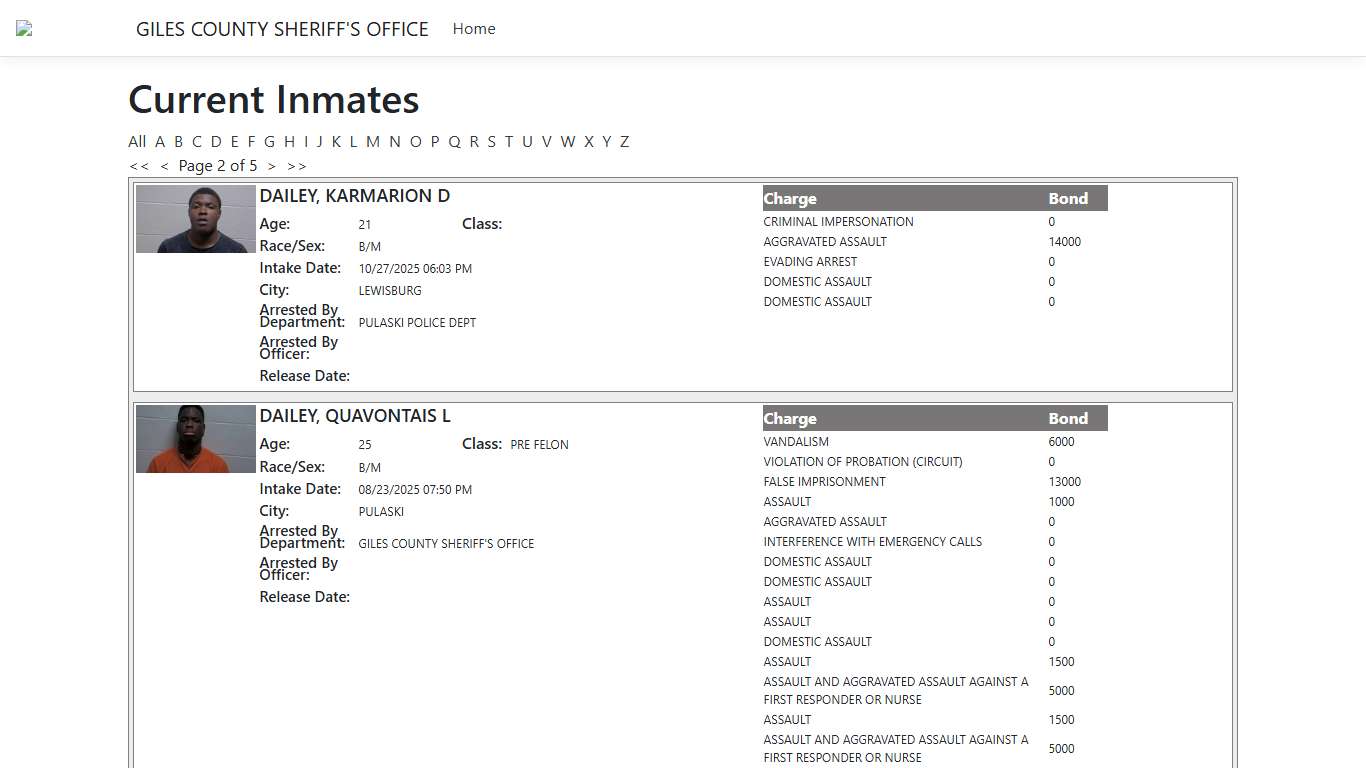The image size is (1366, 768).
Task: Select the AGGRAVATED ASSAULT charge row
Action: click(825, 241)
